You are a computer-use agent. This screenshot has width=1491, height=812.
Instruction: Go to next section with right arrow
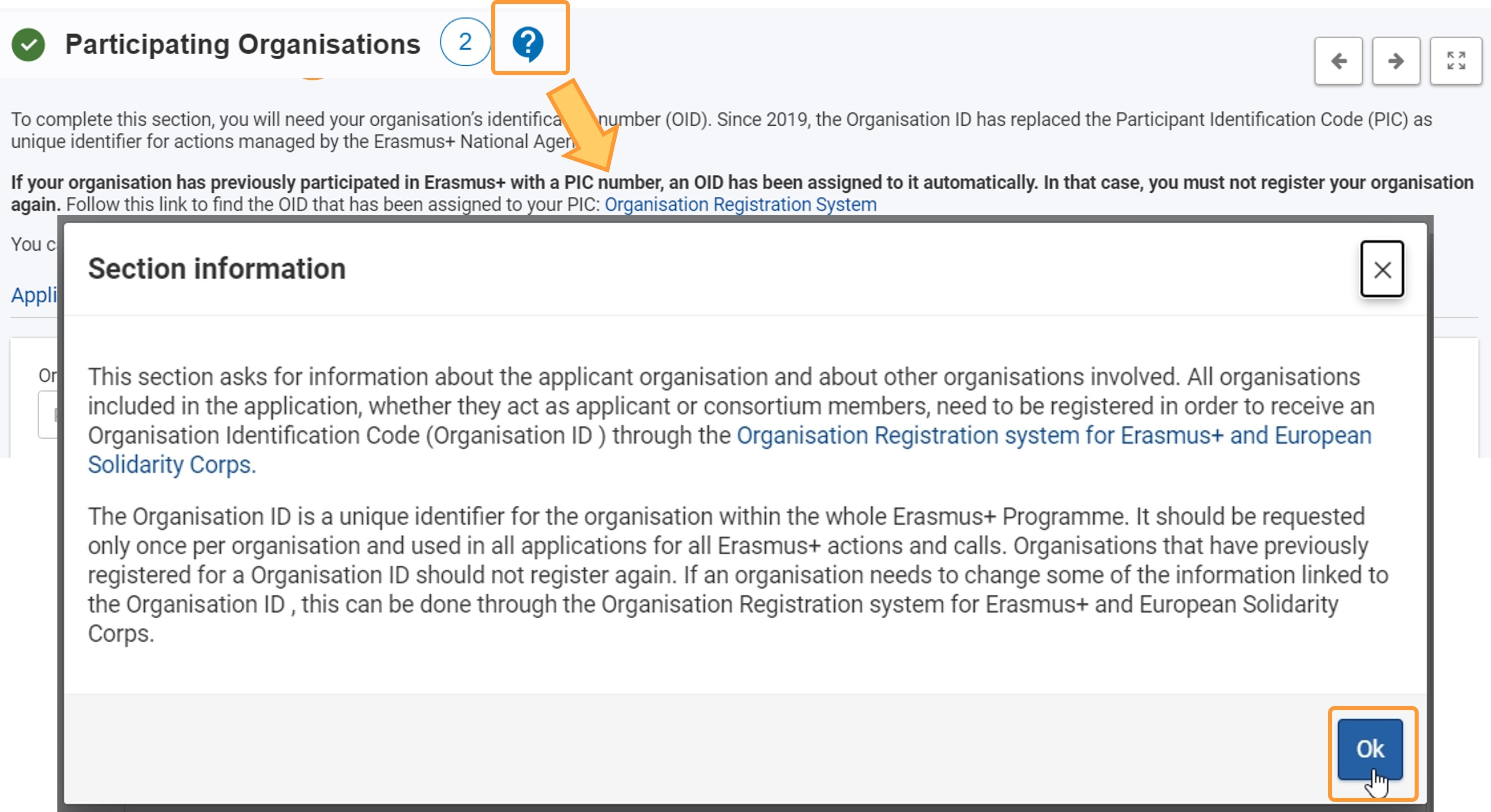tap(1396, 61)
